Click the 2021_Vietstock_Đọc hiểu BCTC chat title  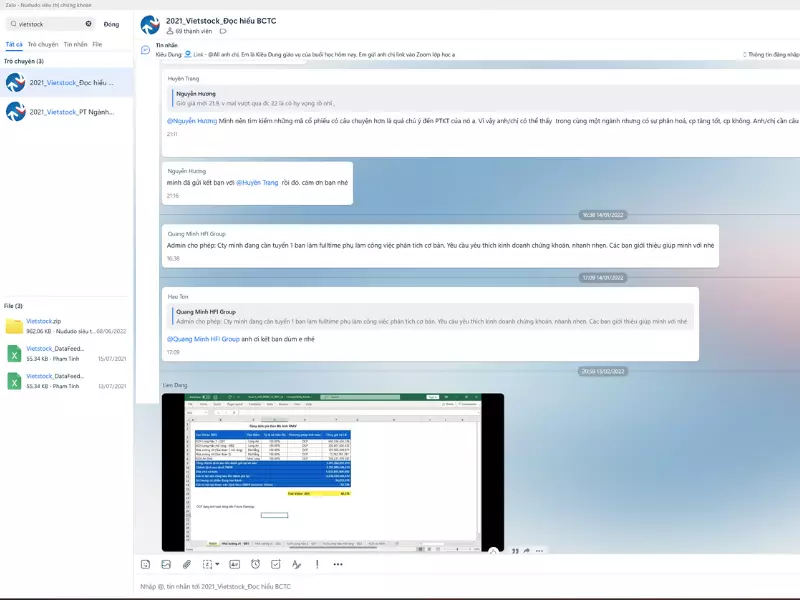(221, 21)
